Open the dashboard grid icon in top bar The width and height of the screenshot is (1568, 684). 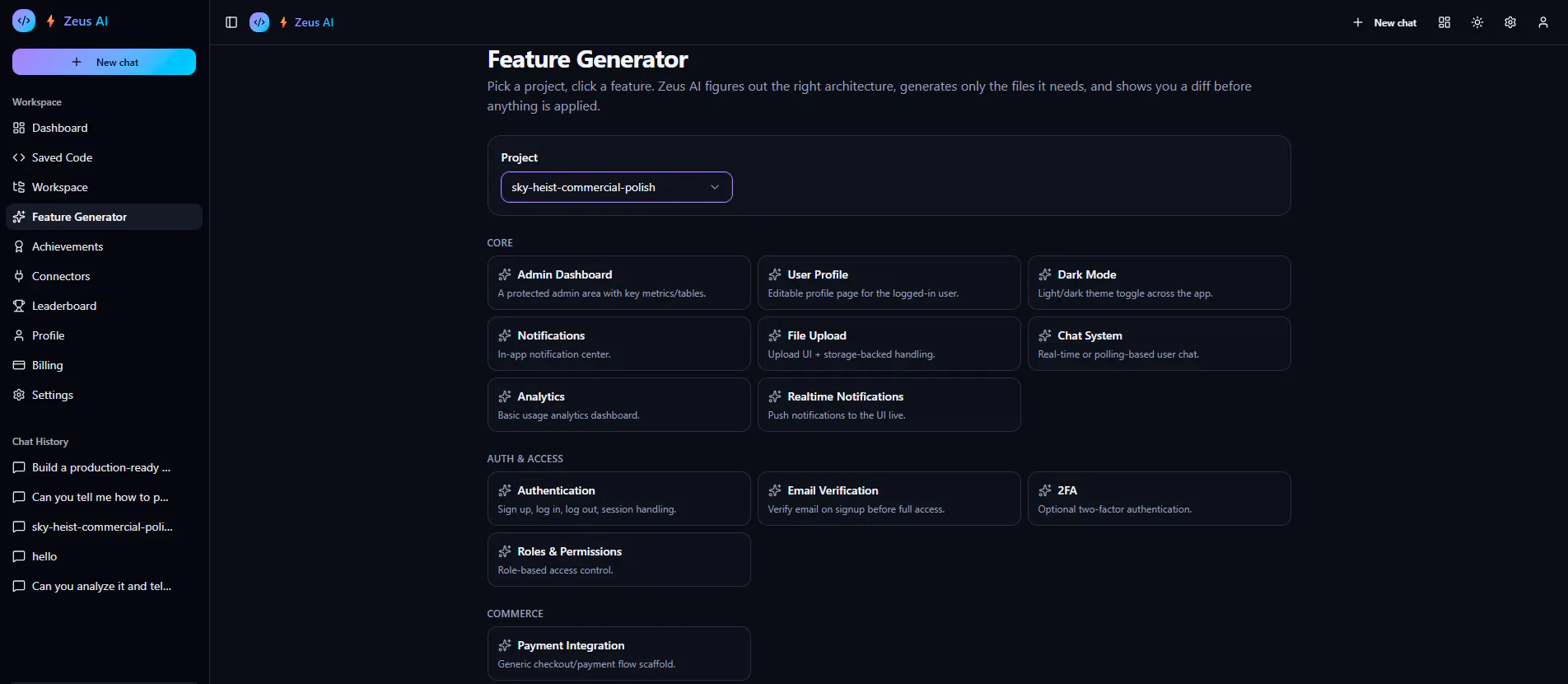click(1444, 22)
